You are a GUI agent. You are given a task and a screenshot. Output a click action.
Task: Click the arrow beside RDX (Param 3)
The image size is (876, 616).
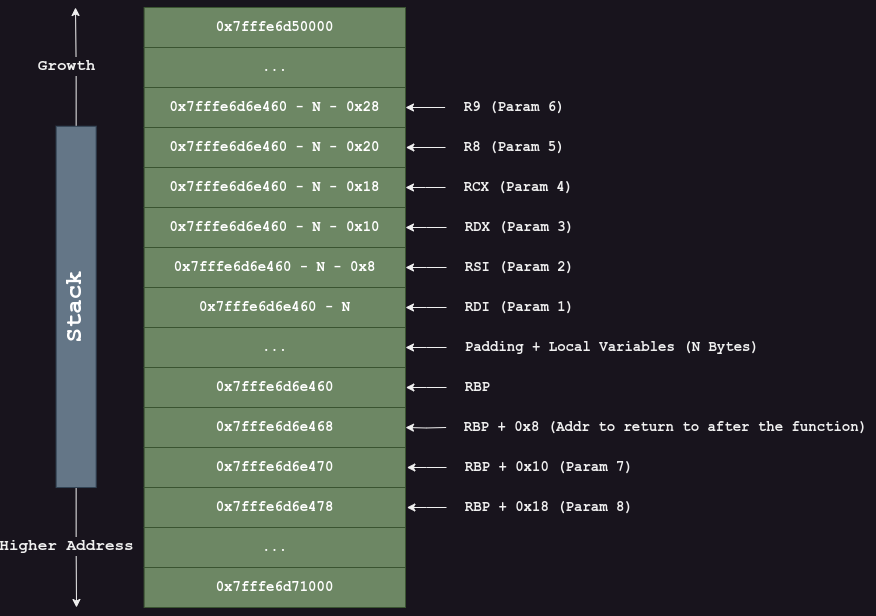426,227
